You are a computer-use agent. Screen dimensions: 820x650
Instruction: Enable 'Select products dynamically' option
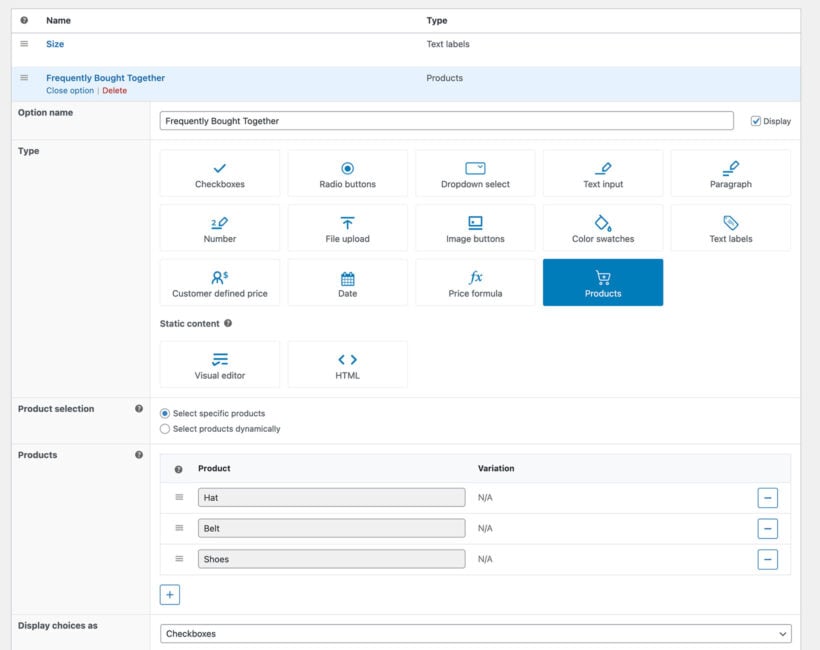click(x=165, y=429)
